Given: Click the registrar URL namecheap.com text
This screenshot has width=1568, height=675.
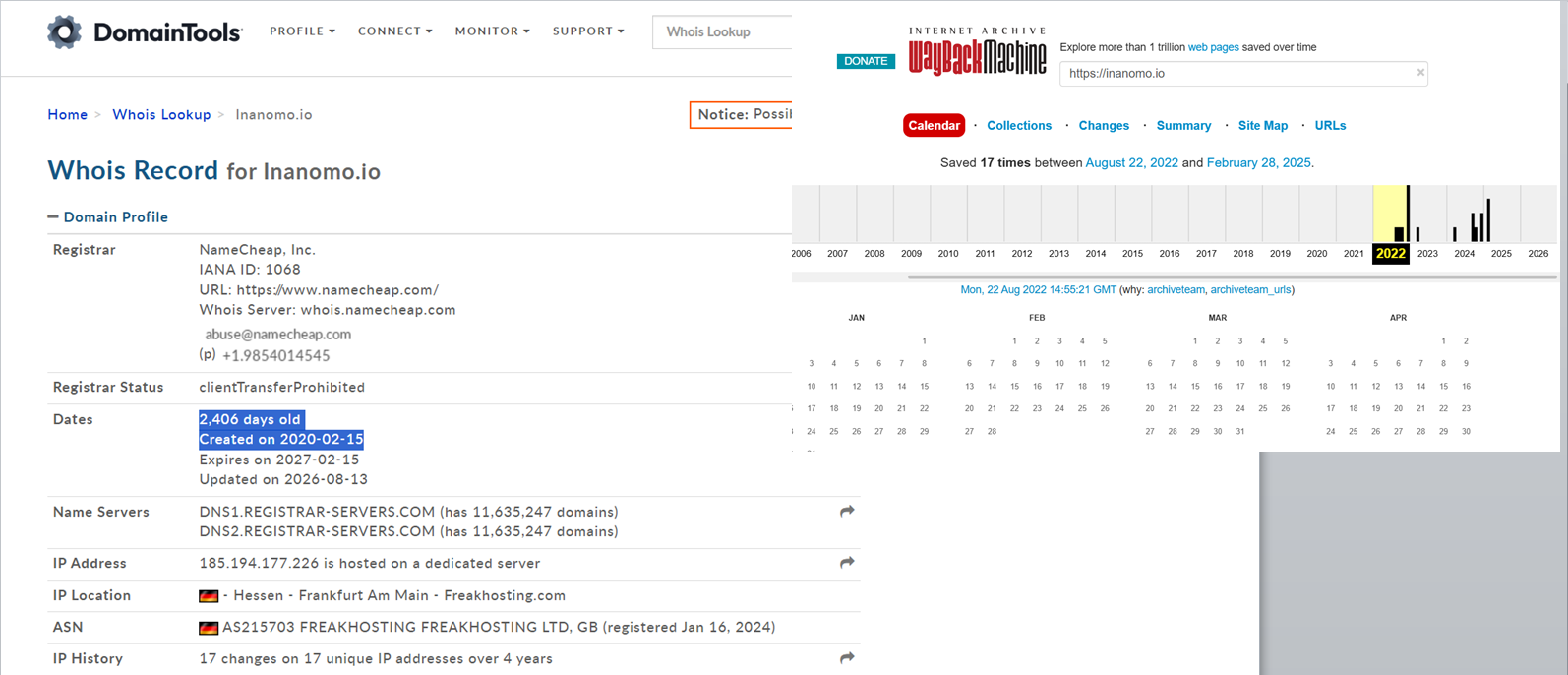Looking at the screenshot, I should tap(337, 290).
